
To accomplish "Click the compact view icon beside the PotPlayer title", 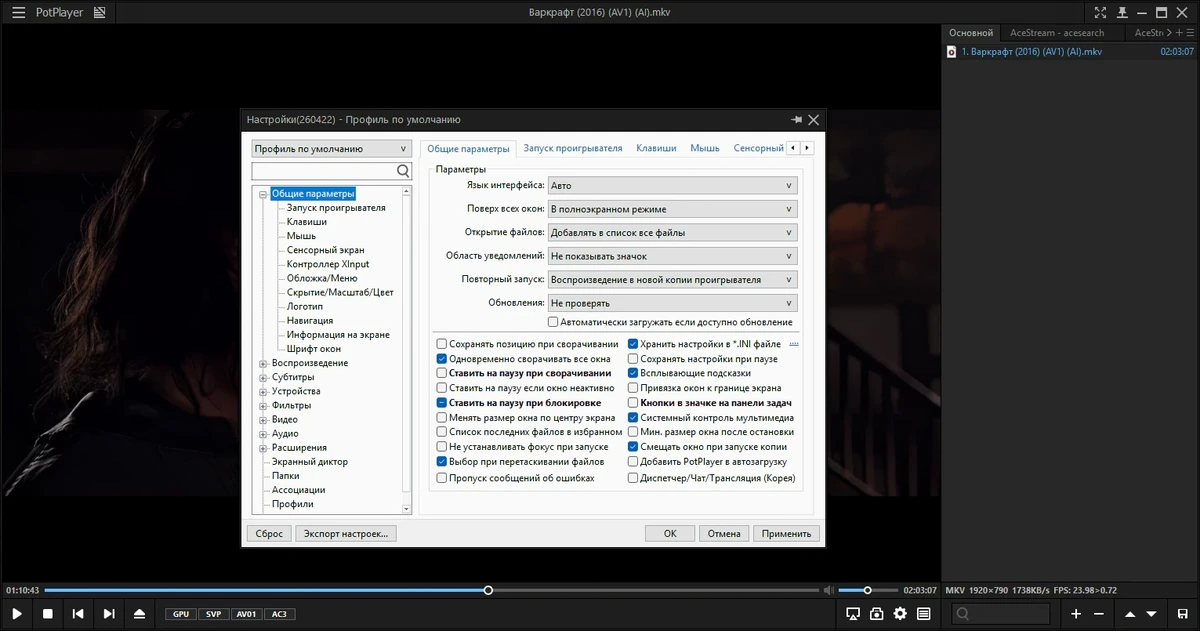I will (x=99, y=13).
